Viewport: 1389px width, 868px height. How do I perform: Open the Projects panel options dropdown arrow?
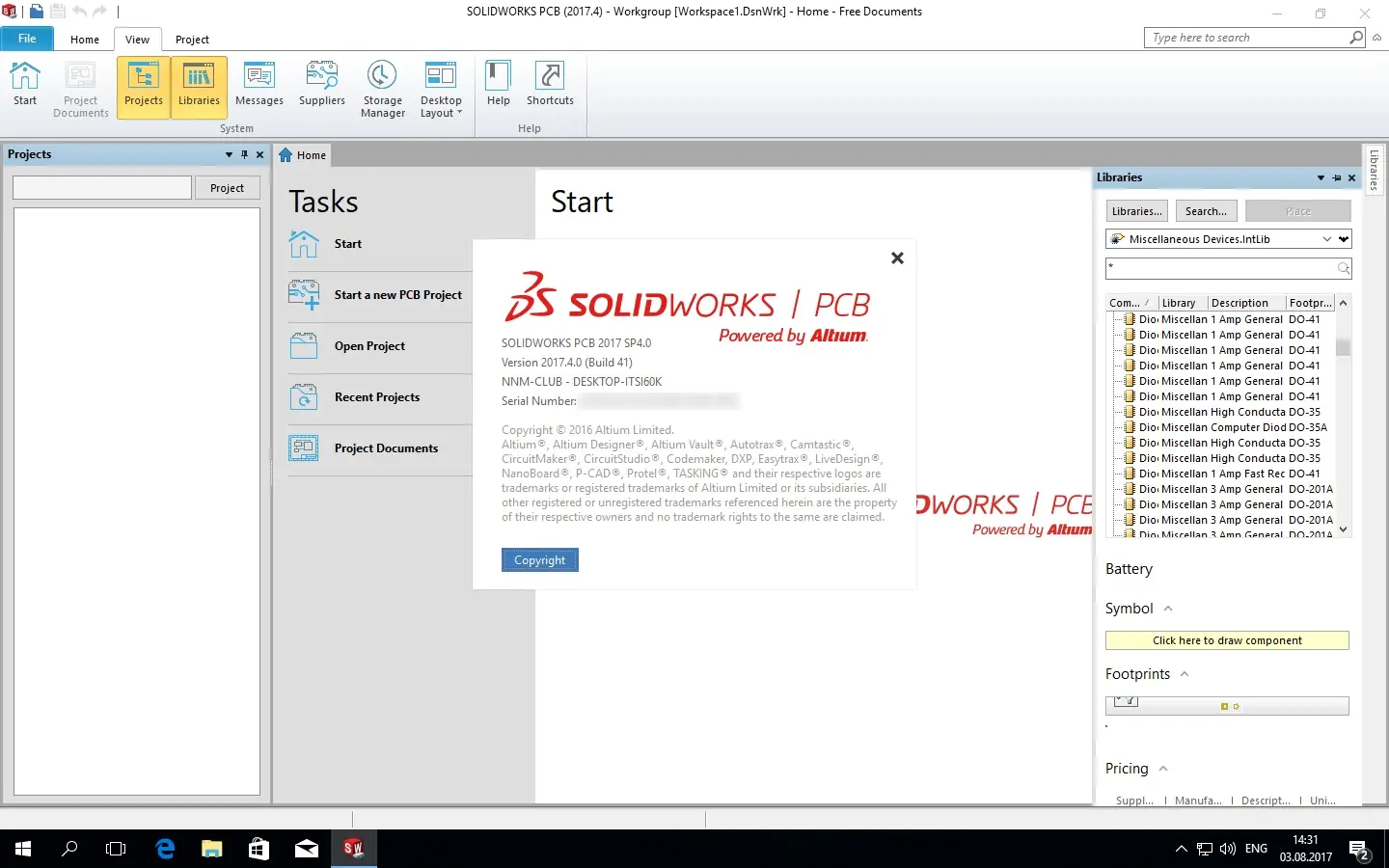pos(229,154)
